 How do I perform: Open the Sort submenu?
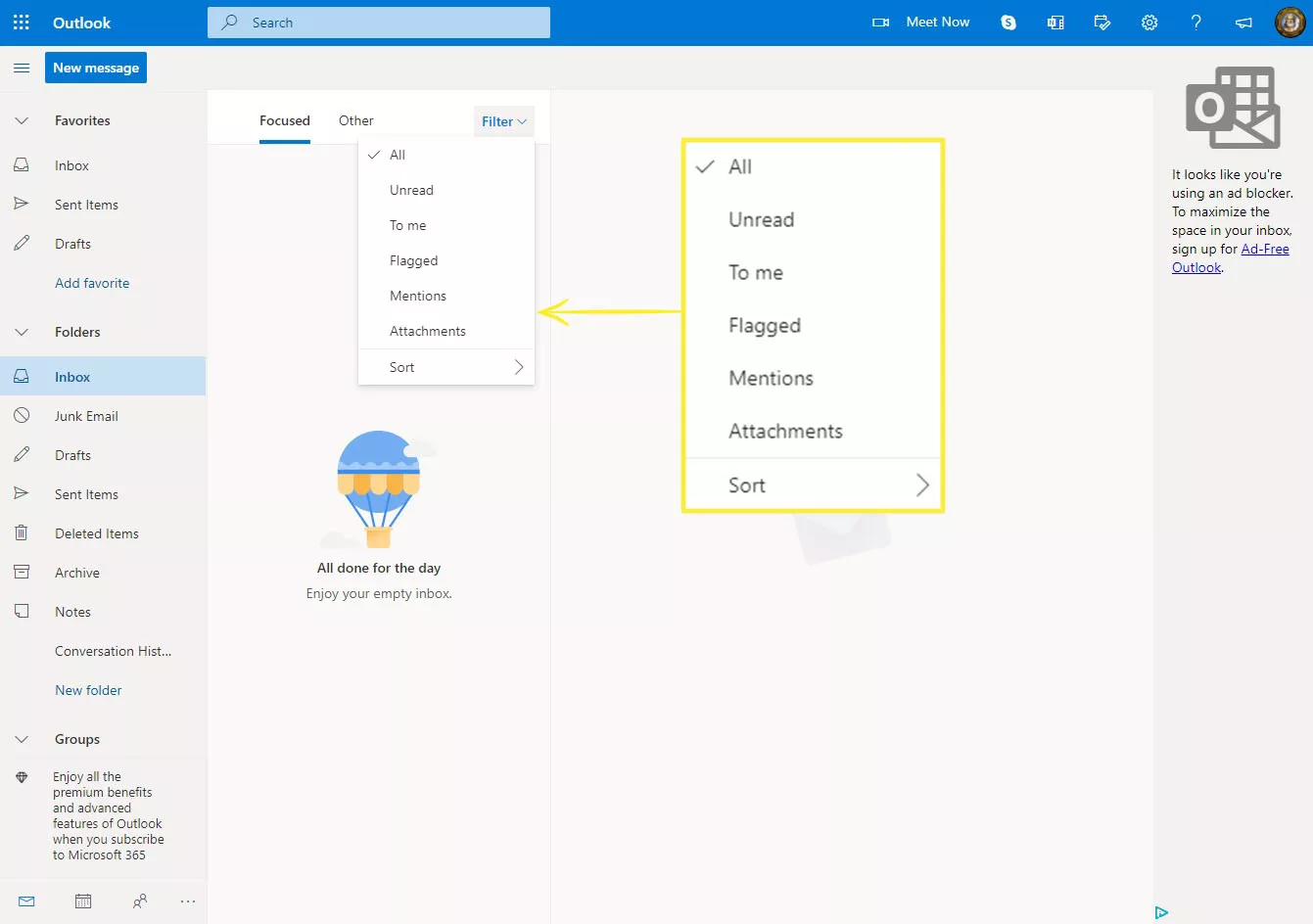click(x=445, y=366)
